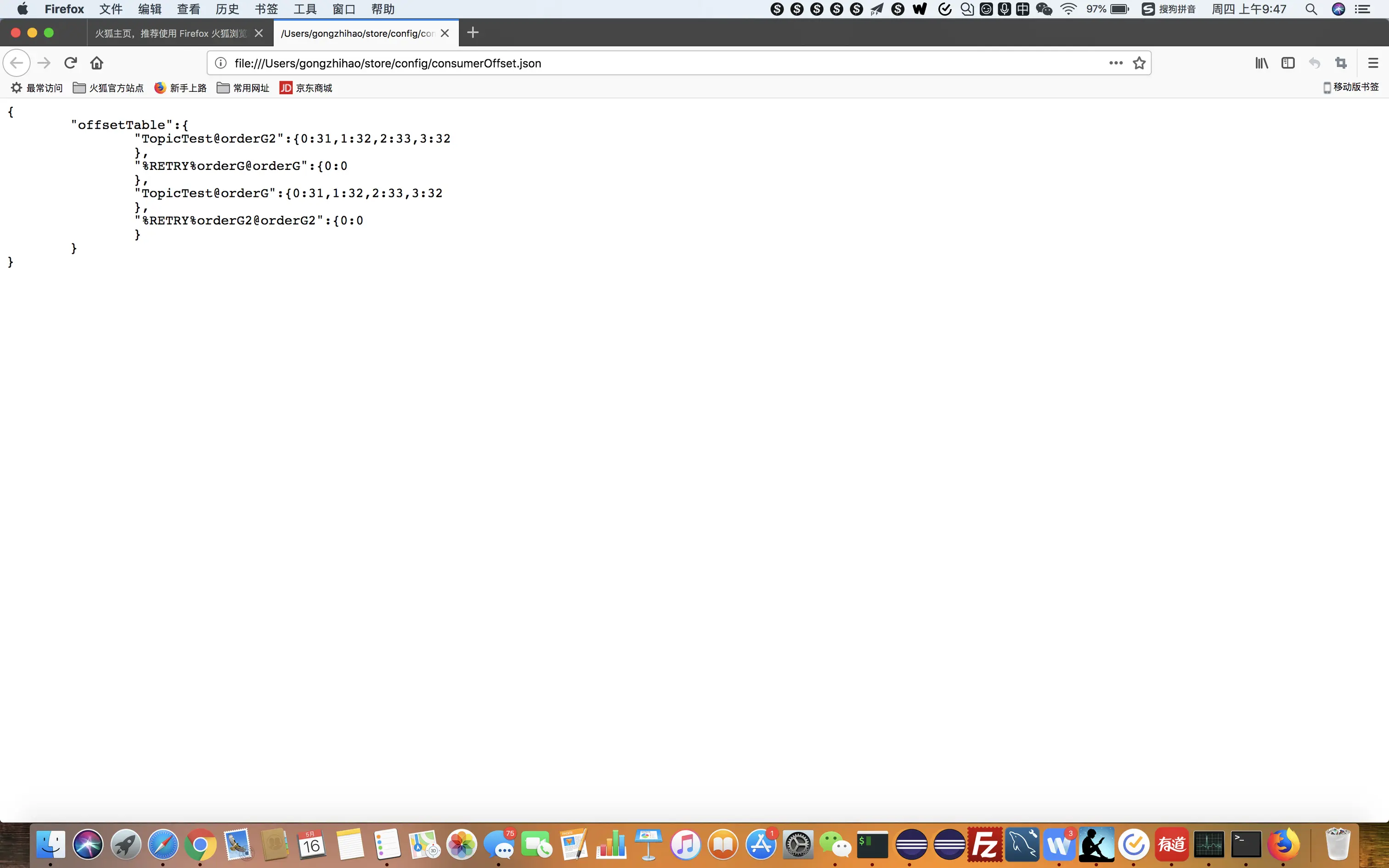Open the 工具 menu
Screen dimensions: 1389x868
(305, 9)
